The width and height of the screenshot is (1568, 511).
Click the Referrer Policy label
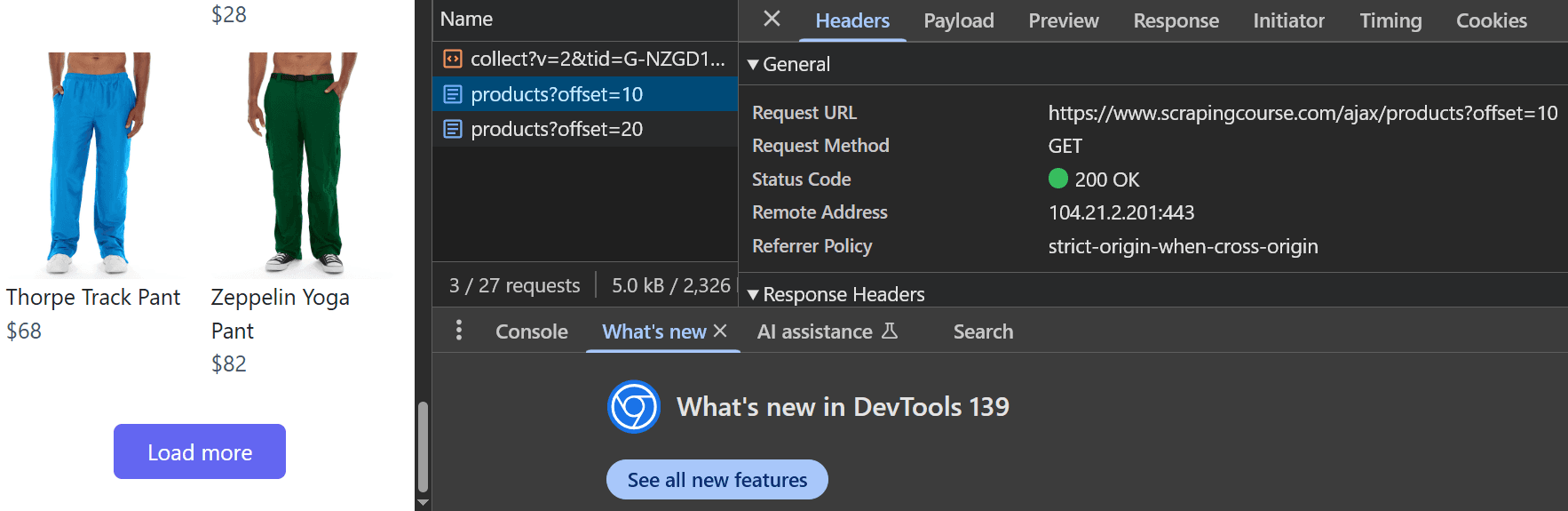point(812,246)
